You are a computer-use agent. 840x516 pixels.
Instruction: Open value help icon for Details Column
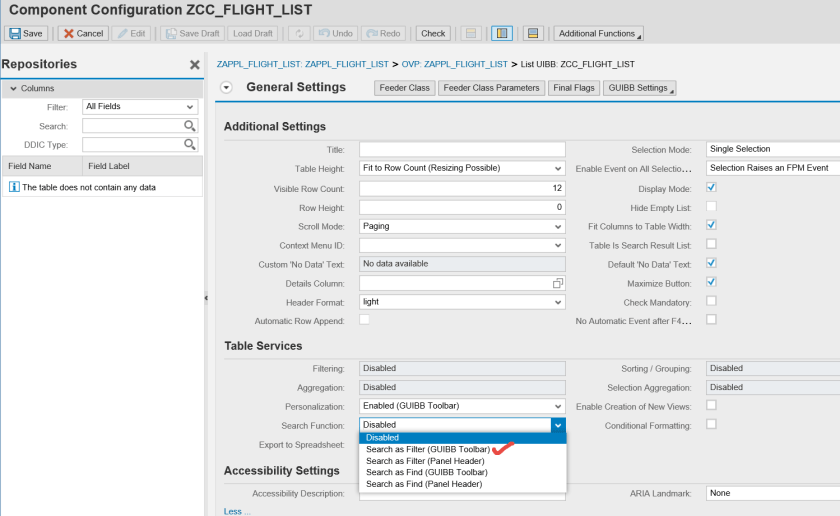pos(558,284)
